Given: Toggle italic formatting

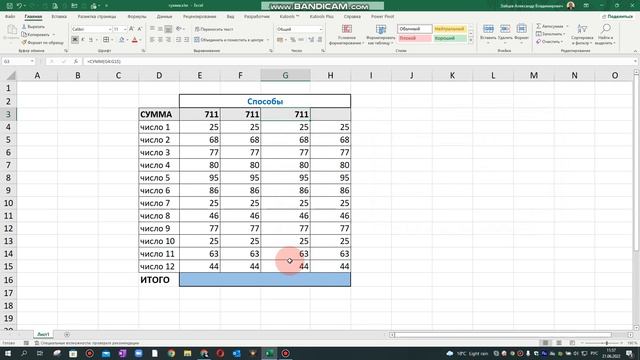Looking at the screenshot, I should (83, 40).
